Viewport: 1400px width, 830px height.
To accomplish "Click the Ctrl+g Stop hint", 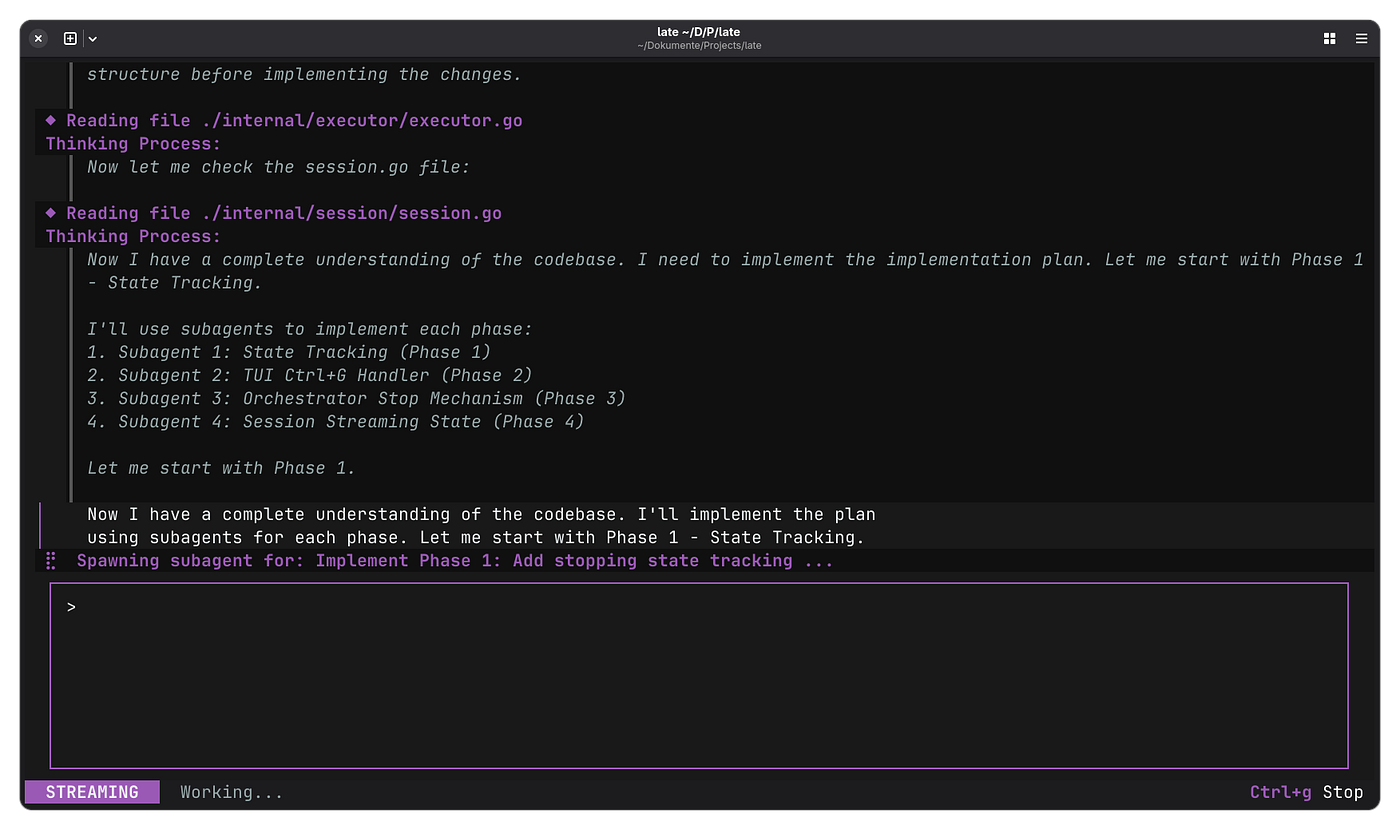I will [x=1306, y=792].
